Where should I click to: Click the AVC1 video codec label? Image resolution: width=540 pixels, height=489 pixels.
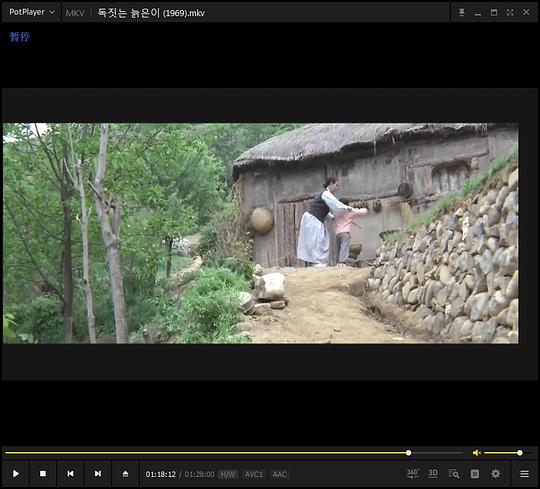coord(254,474)
